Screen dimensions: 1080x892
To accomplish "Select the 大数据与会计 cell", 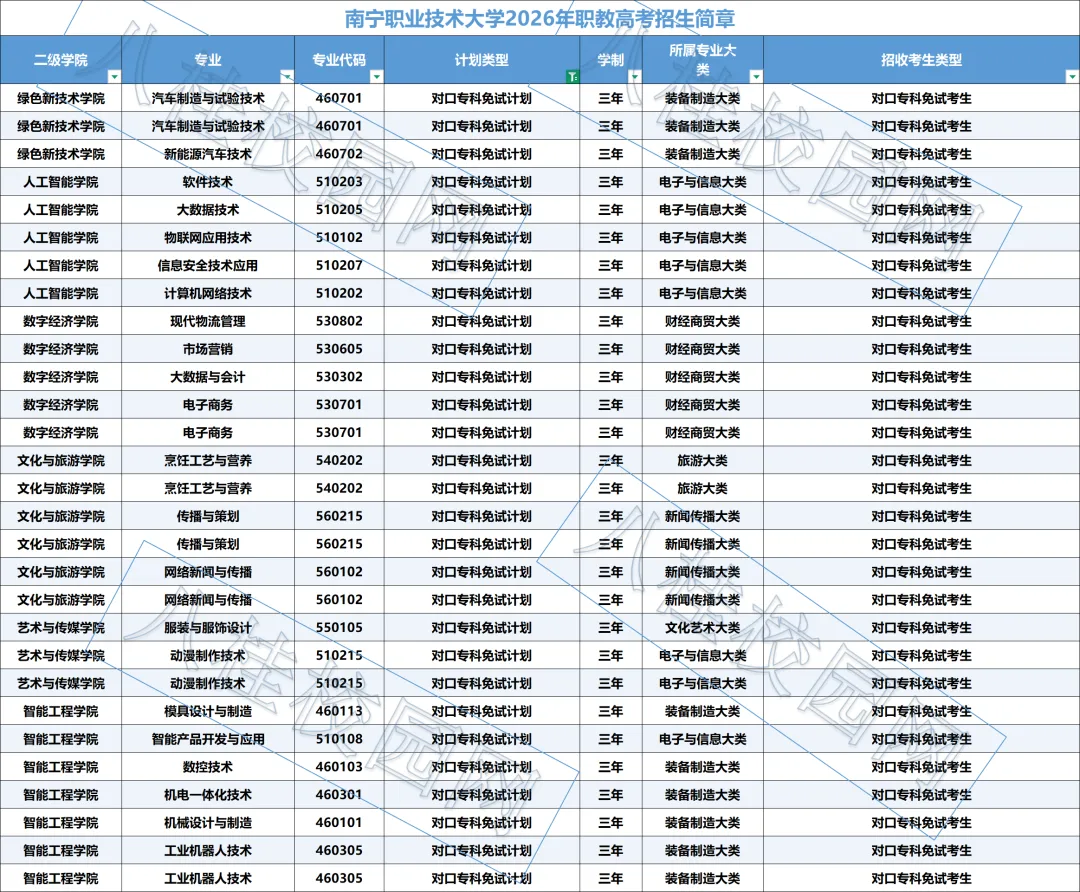I will [x=208, y=377].
